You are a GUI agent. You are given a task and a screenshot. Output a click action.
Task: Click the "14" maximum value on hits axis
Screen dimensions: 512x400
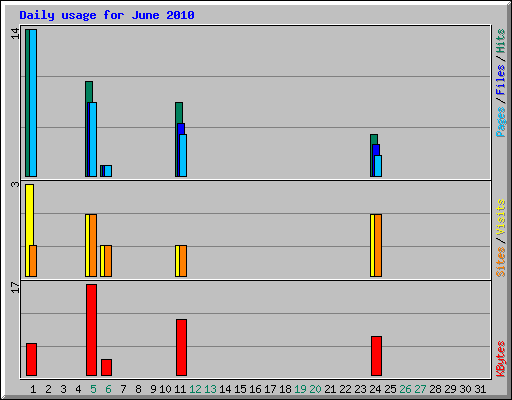(x=15, y=34)
